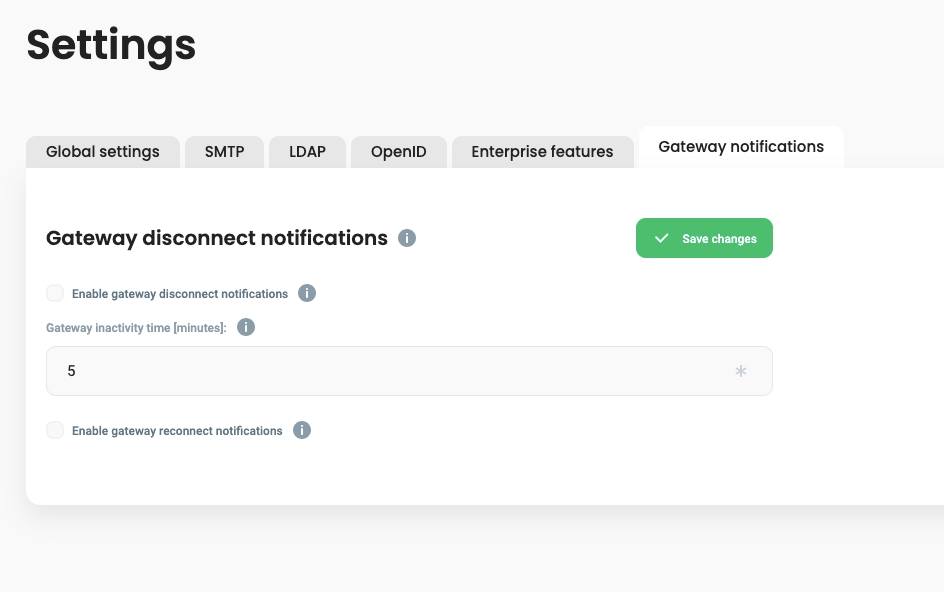Screen dimensions: 944x592
Task: Enable gateway disconnect notifications checkbox
Action: coord(55,293)
